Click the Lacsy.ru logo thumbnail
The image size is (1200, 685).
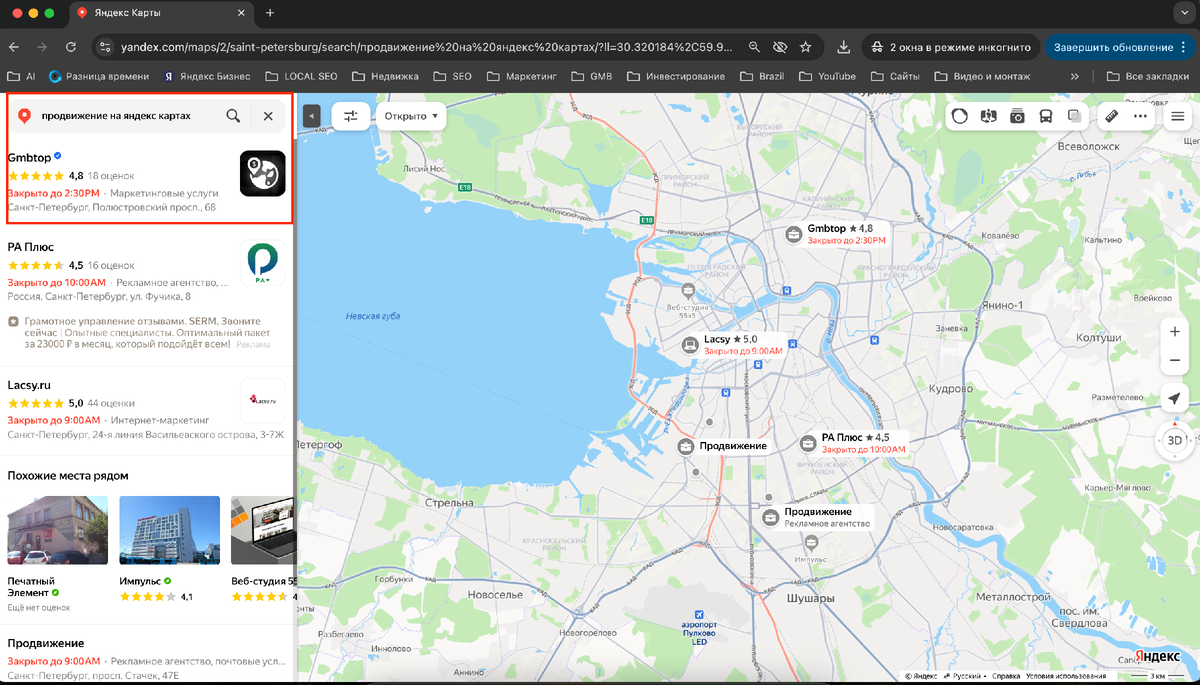(x=263, y=401)
